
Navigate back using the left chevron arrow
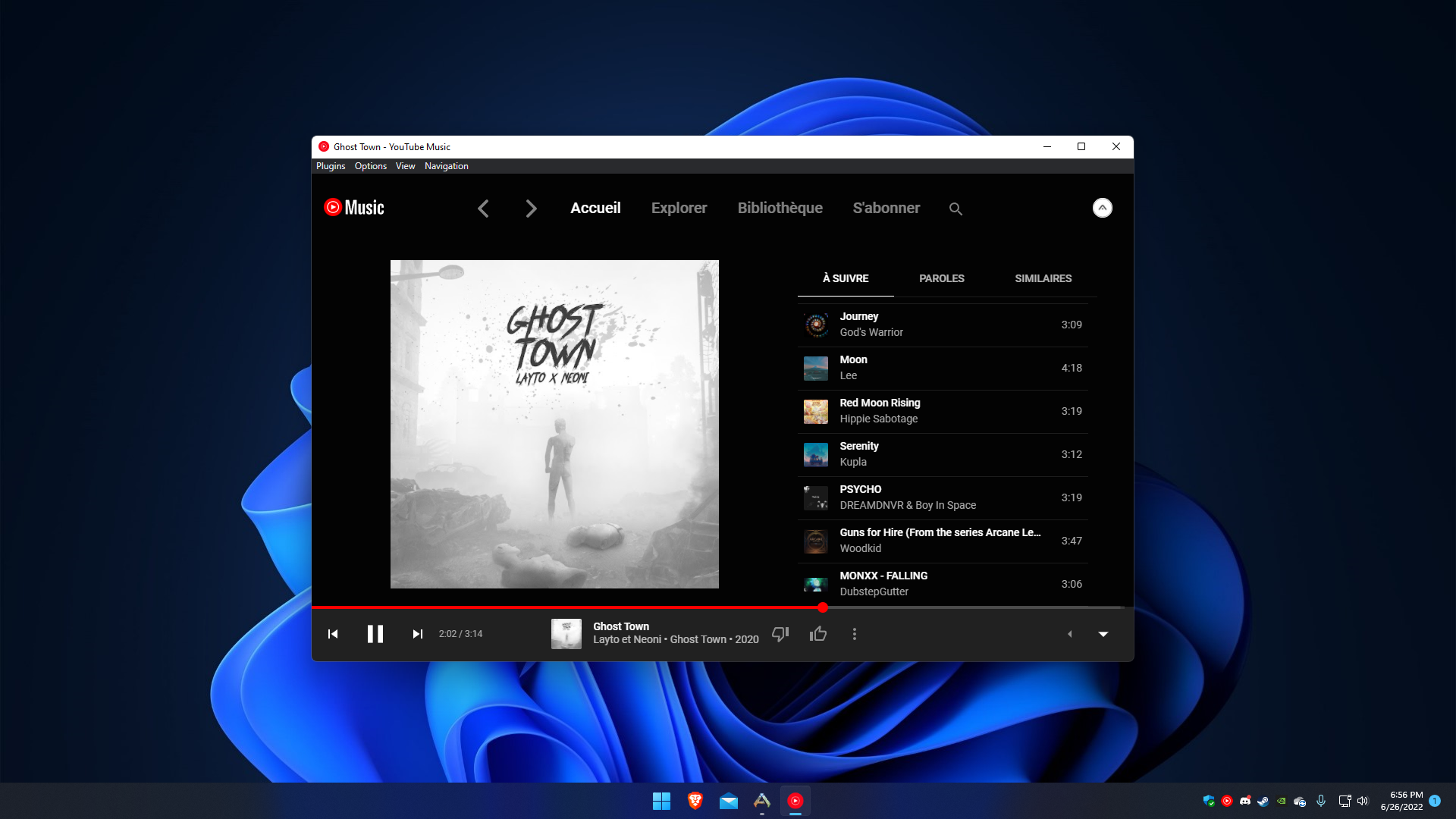483,208
